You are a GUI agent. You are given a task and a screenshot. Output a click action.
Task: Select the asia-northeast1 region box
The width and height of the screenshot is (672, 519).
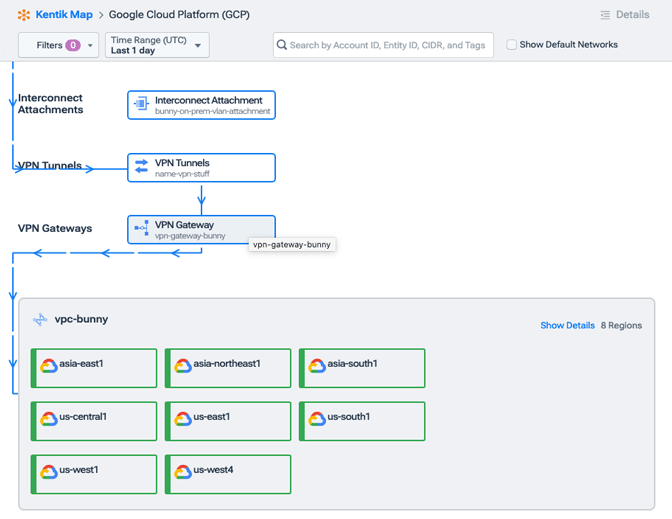228,368
